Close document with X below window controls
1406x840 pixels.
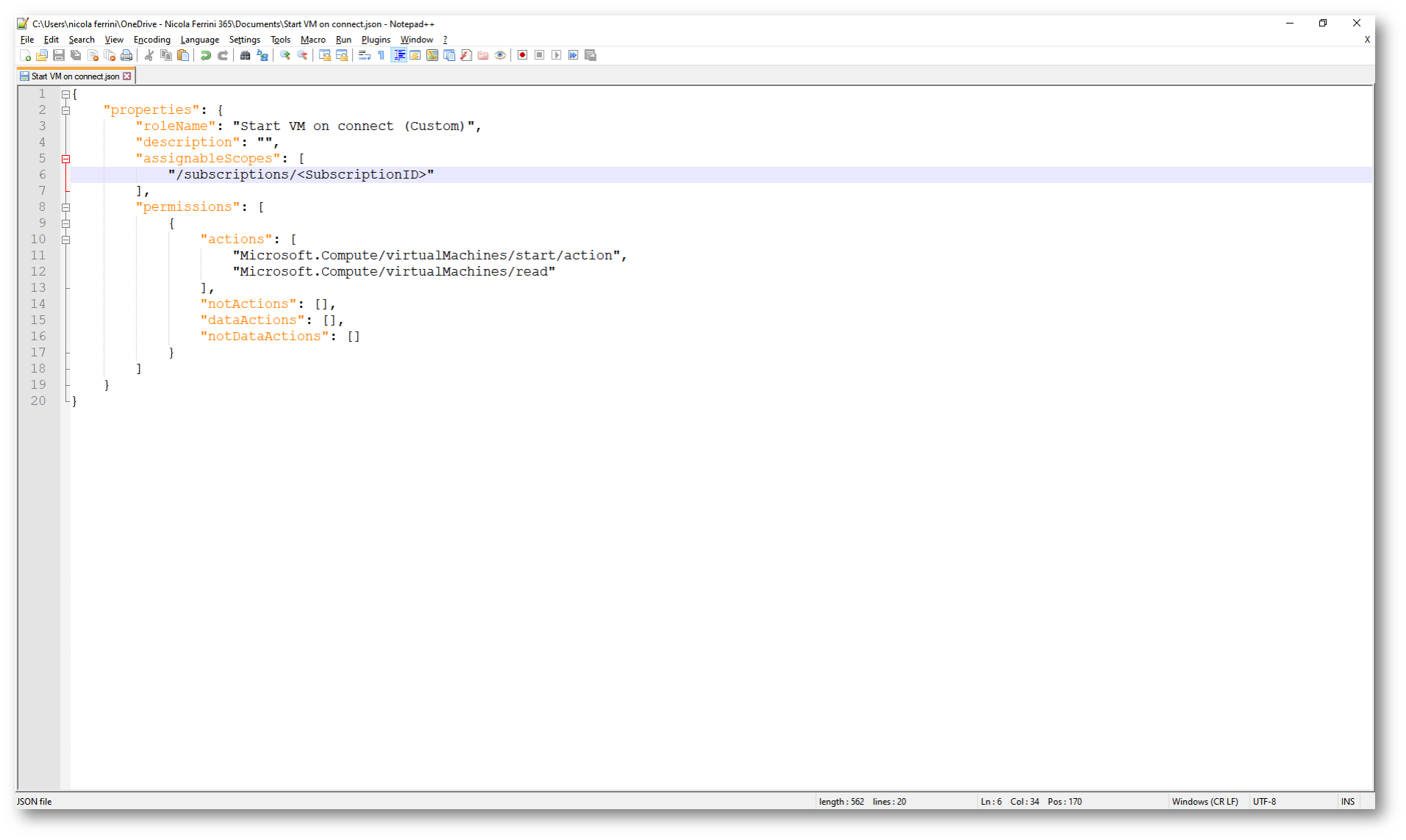pyautogui.click(x=1367, y=40)
